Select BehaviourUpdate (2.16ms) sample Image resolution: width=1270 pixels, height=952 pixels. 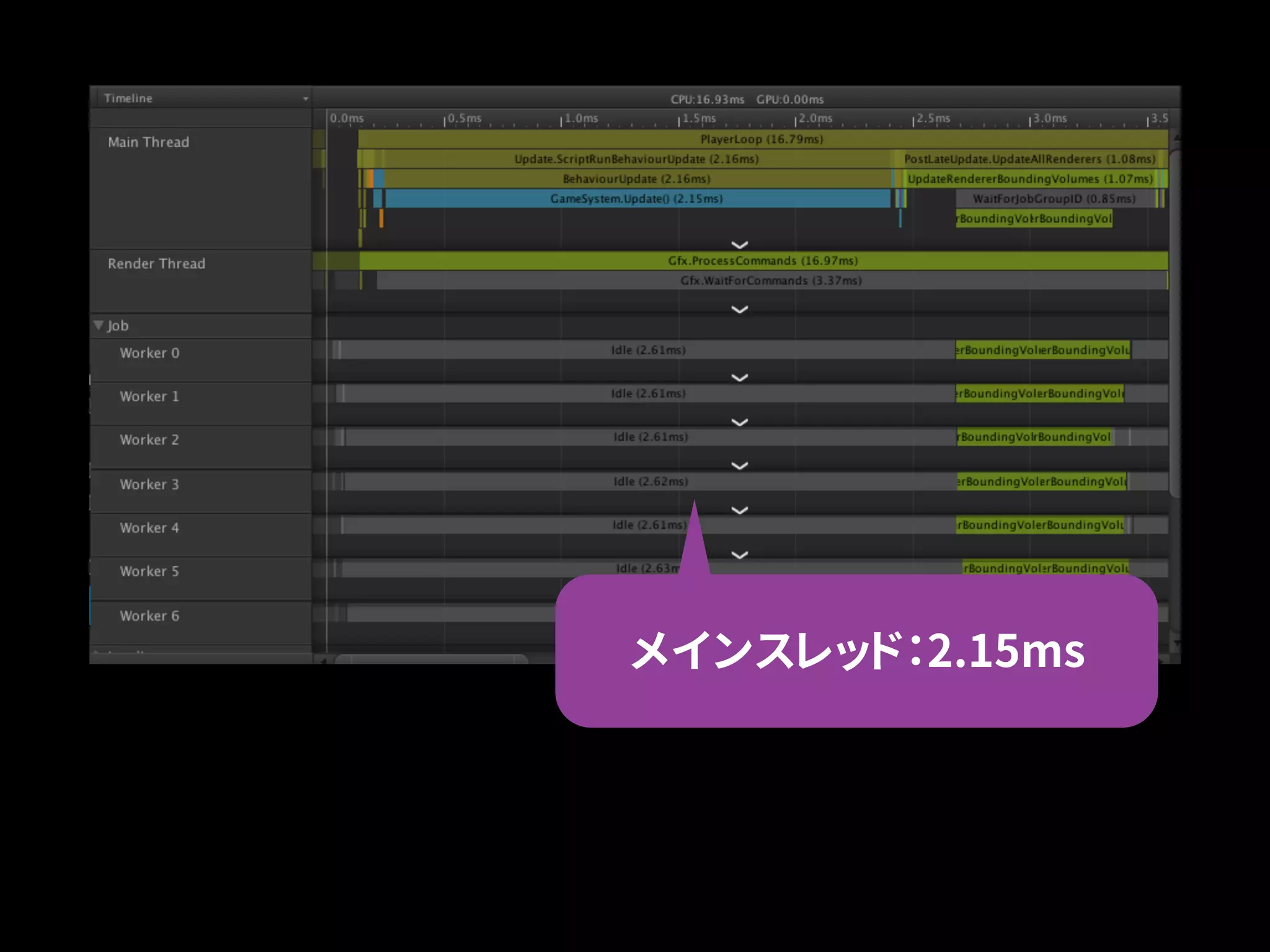pyautogui.click(x=637, y=178)
